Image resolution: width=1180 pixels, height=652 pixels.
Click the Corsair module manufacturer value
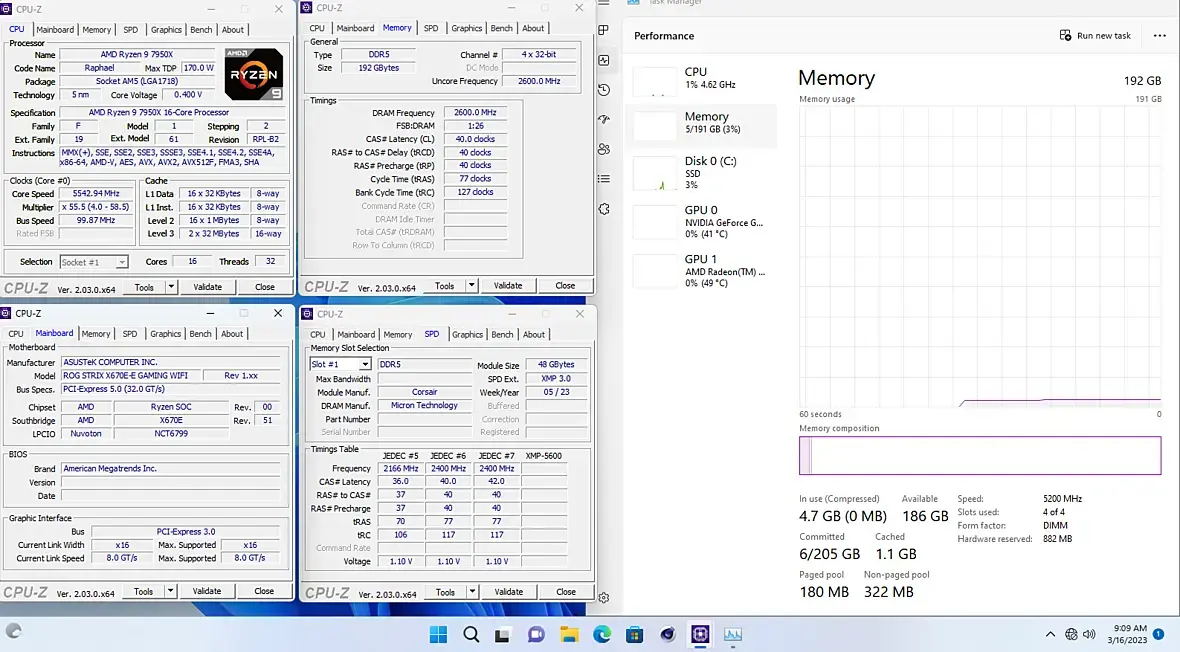click(424, 392)
